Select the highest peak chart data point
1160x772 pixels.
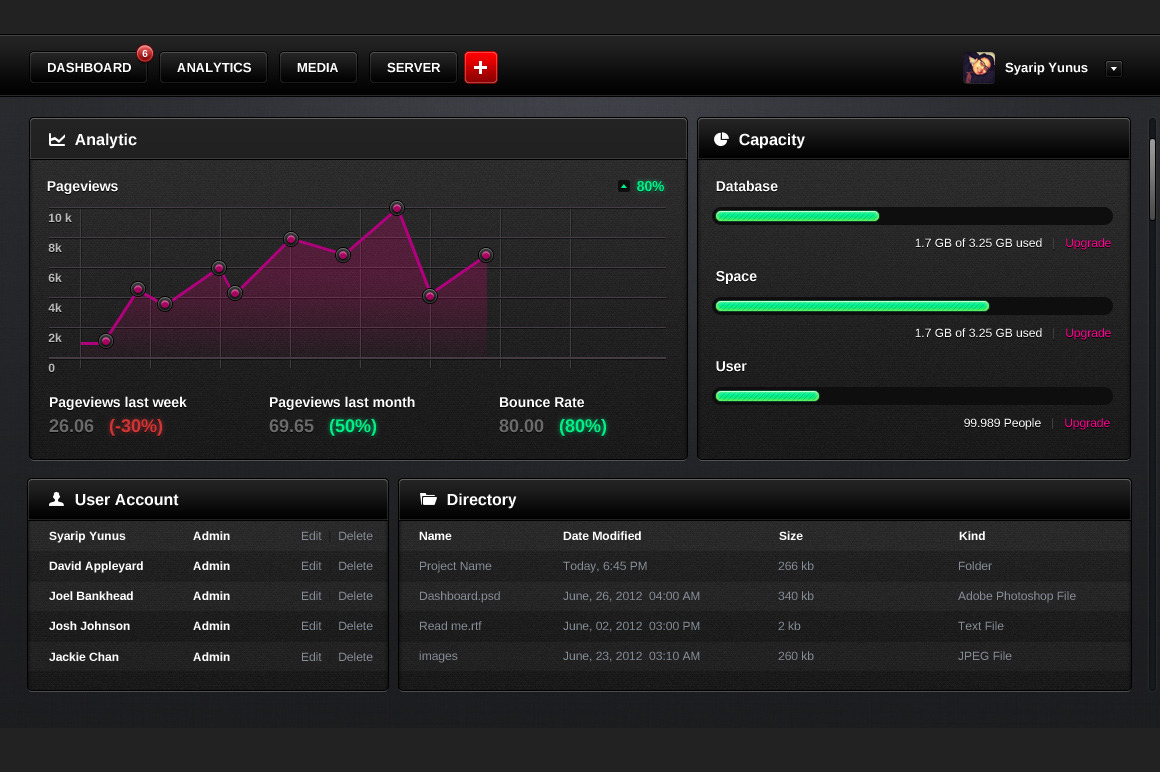[x=397, y=208]
